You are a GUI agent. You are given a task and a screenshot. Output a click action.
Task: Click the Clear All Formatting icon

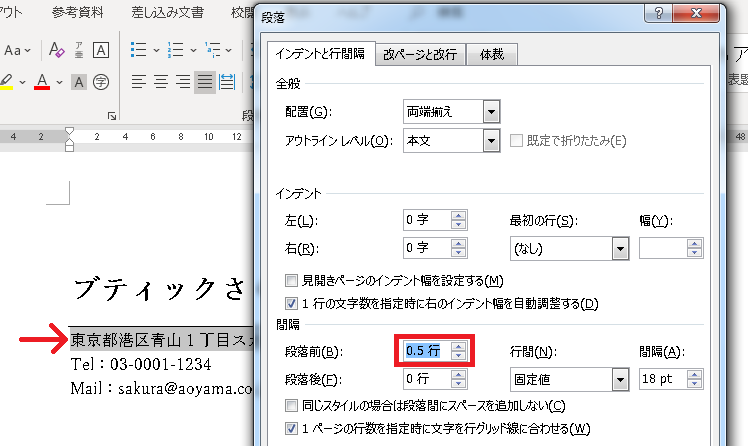click(57, 50)
